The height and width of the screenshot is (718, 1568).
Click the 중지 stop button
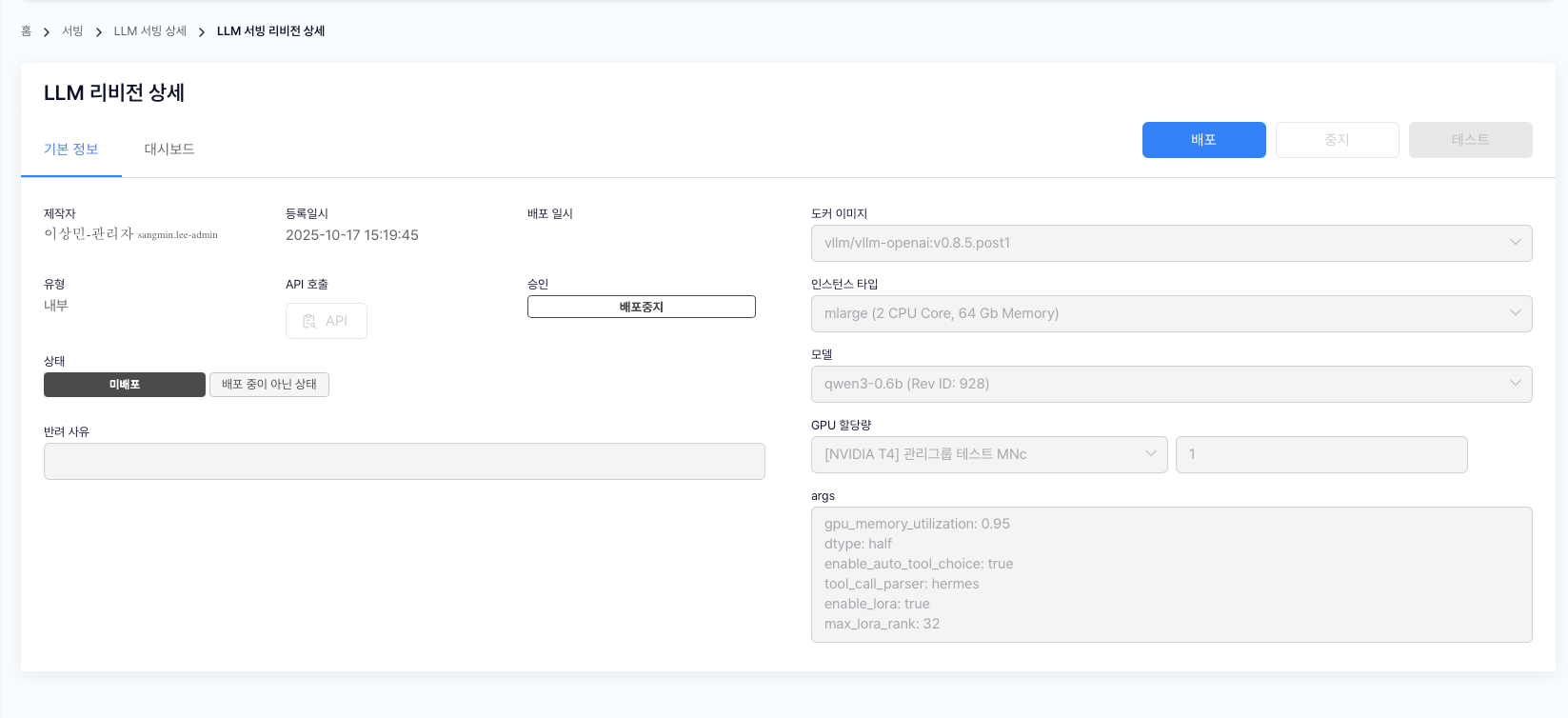[x=1337, y=140]
